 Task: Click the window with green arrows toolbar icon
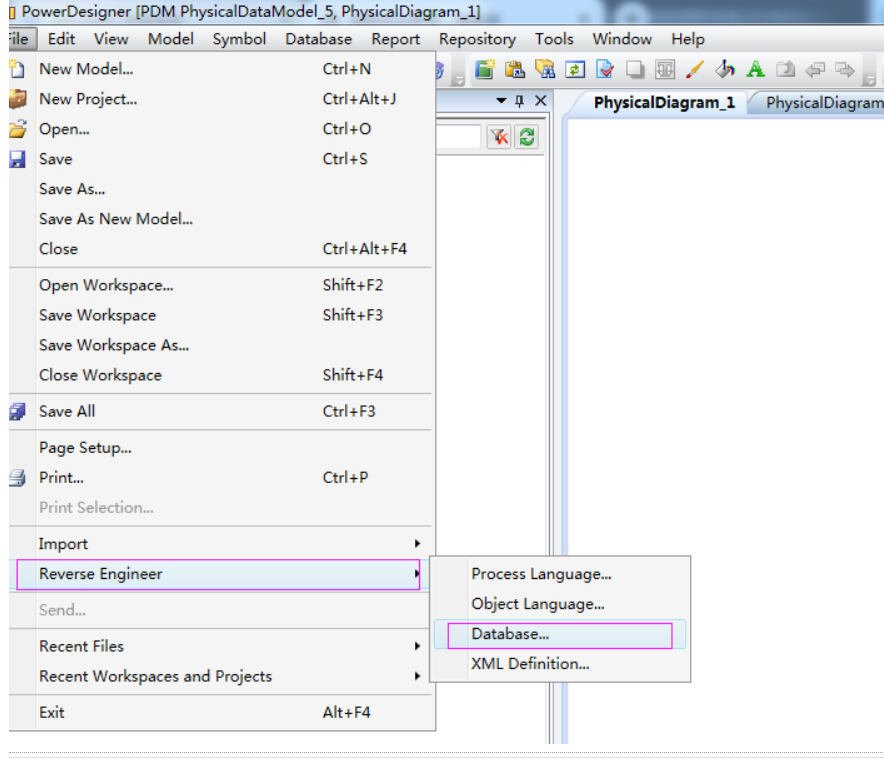tap(574, 69)
